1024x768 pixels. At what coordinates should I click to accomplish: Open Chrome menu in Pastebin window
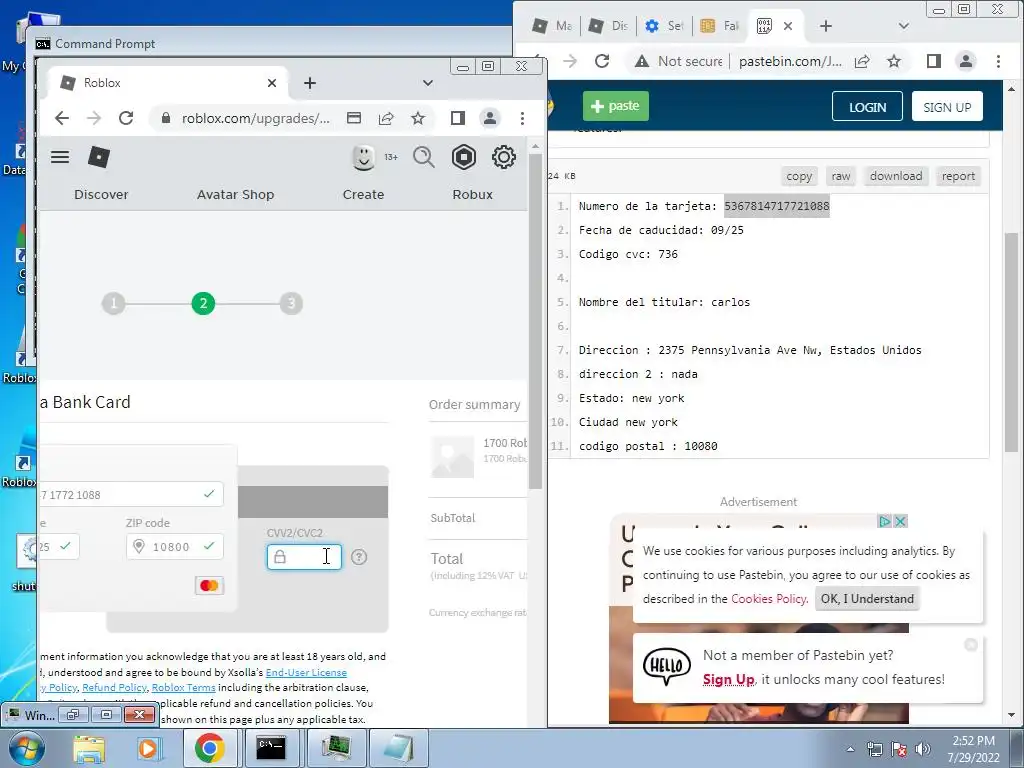(998, 61)
